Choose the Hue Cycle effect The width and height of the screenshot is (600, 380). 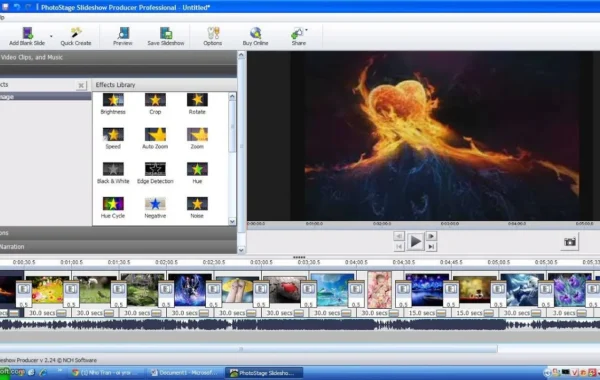(113, 207)
